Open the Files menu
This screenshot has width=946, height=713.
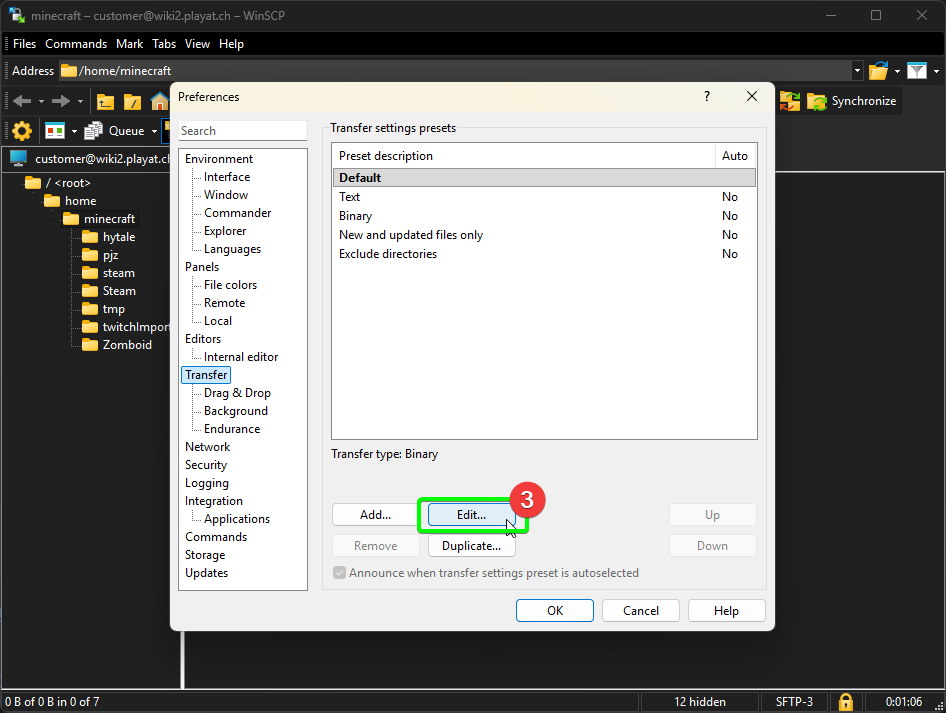click(24, 44)
